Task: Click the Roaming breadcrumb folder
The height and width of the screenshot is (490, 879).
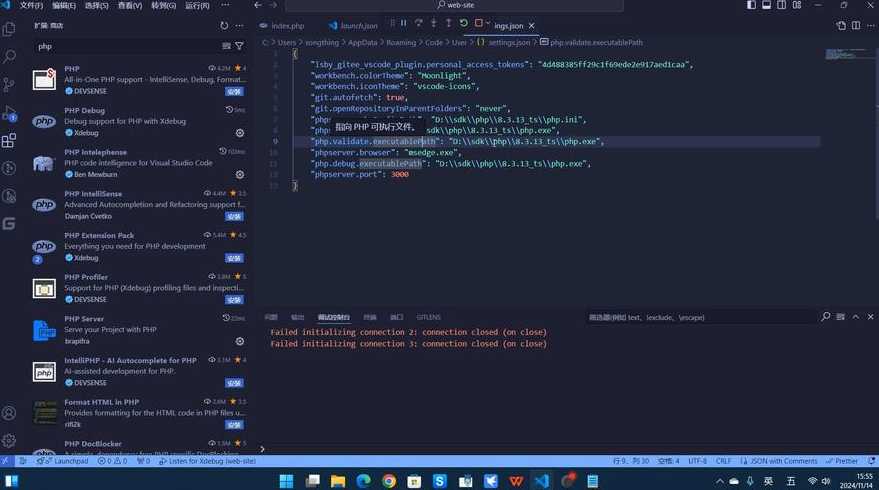Action: (401, 43)
